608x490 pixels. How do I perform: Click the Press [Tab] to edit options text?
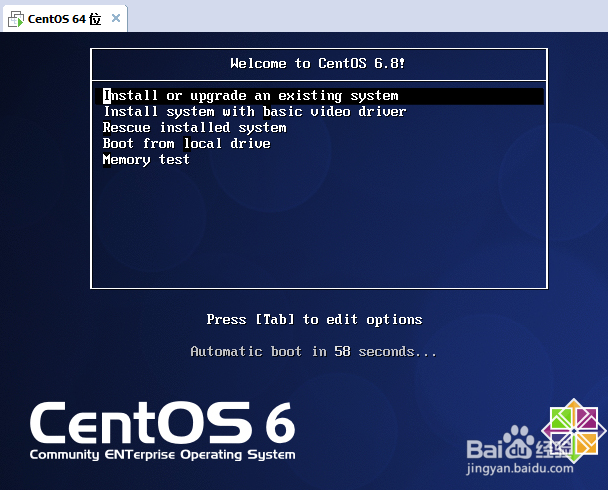click(314, 319)
